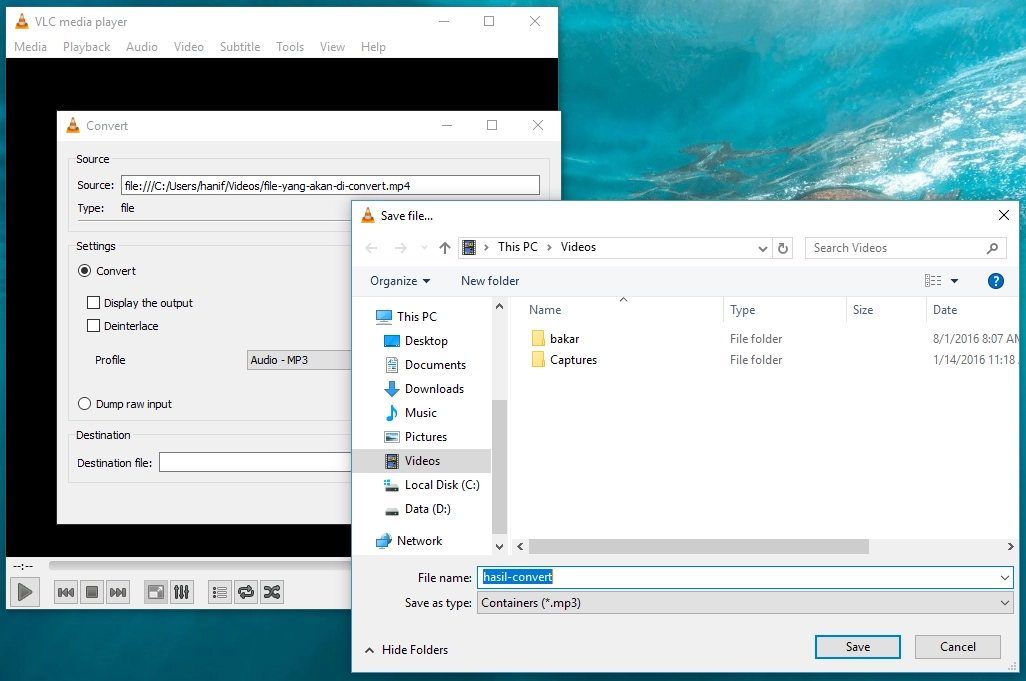Viewport: 1026px width, 681px height.
Task: Select the Convert radio button
Action: tap(84, 271)
